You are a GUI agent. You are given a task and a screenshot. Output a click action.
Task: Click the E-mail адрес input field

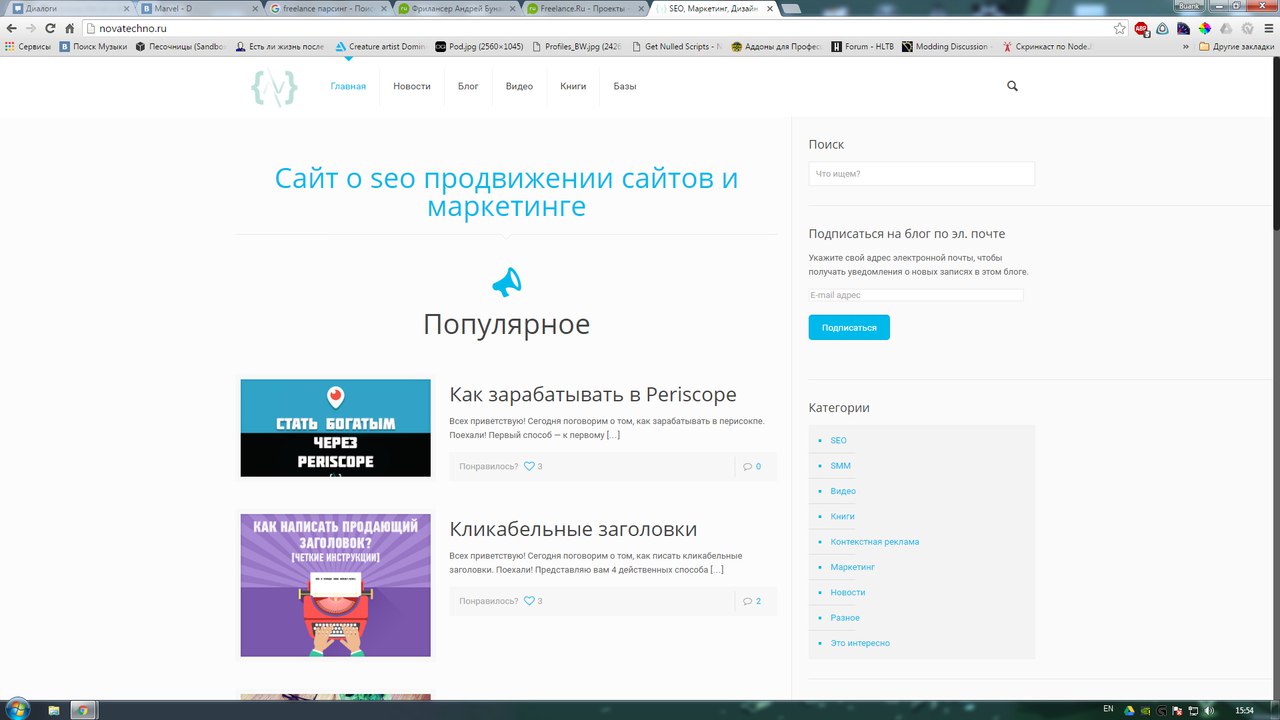[916, 295]
